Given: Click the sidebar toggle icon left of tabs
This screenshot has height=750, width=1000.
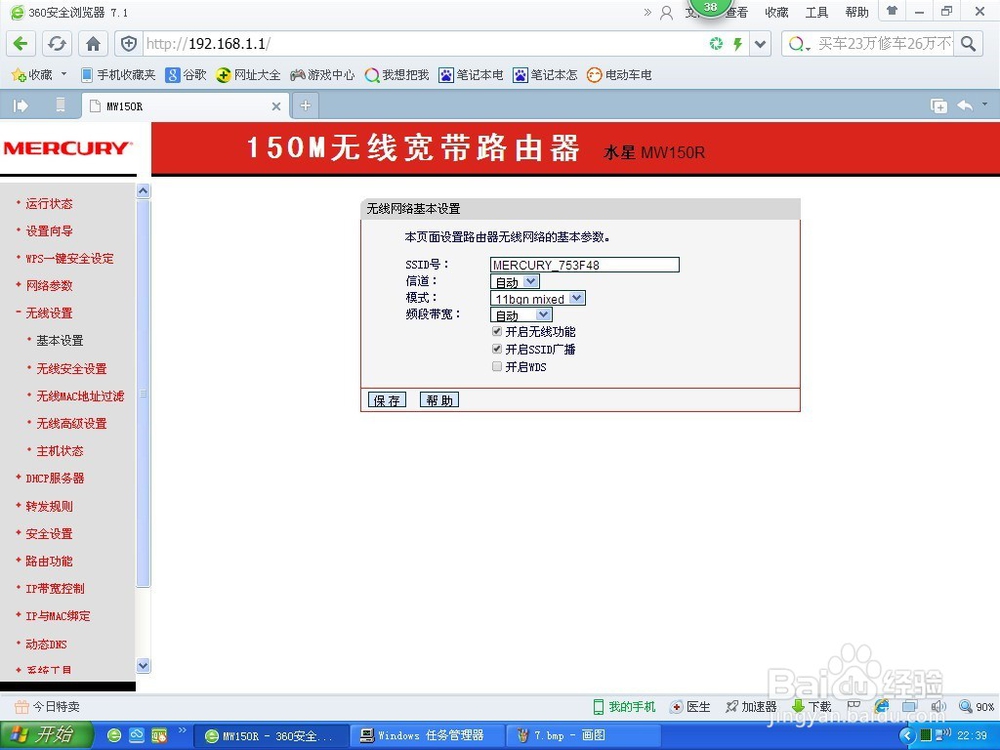Looking at the screenshot, I should [20, 106].
